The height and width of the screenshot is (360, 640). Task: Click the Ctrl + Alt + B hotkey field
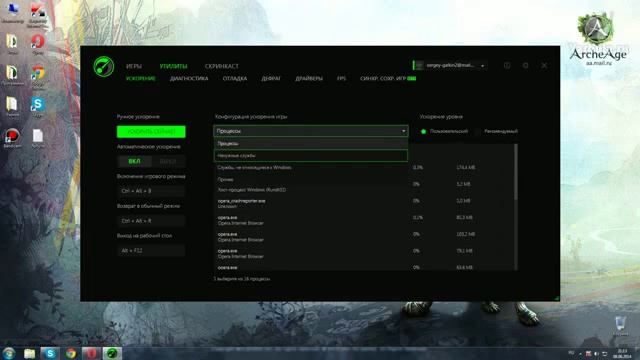[151, 191]
